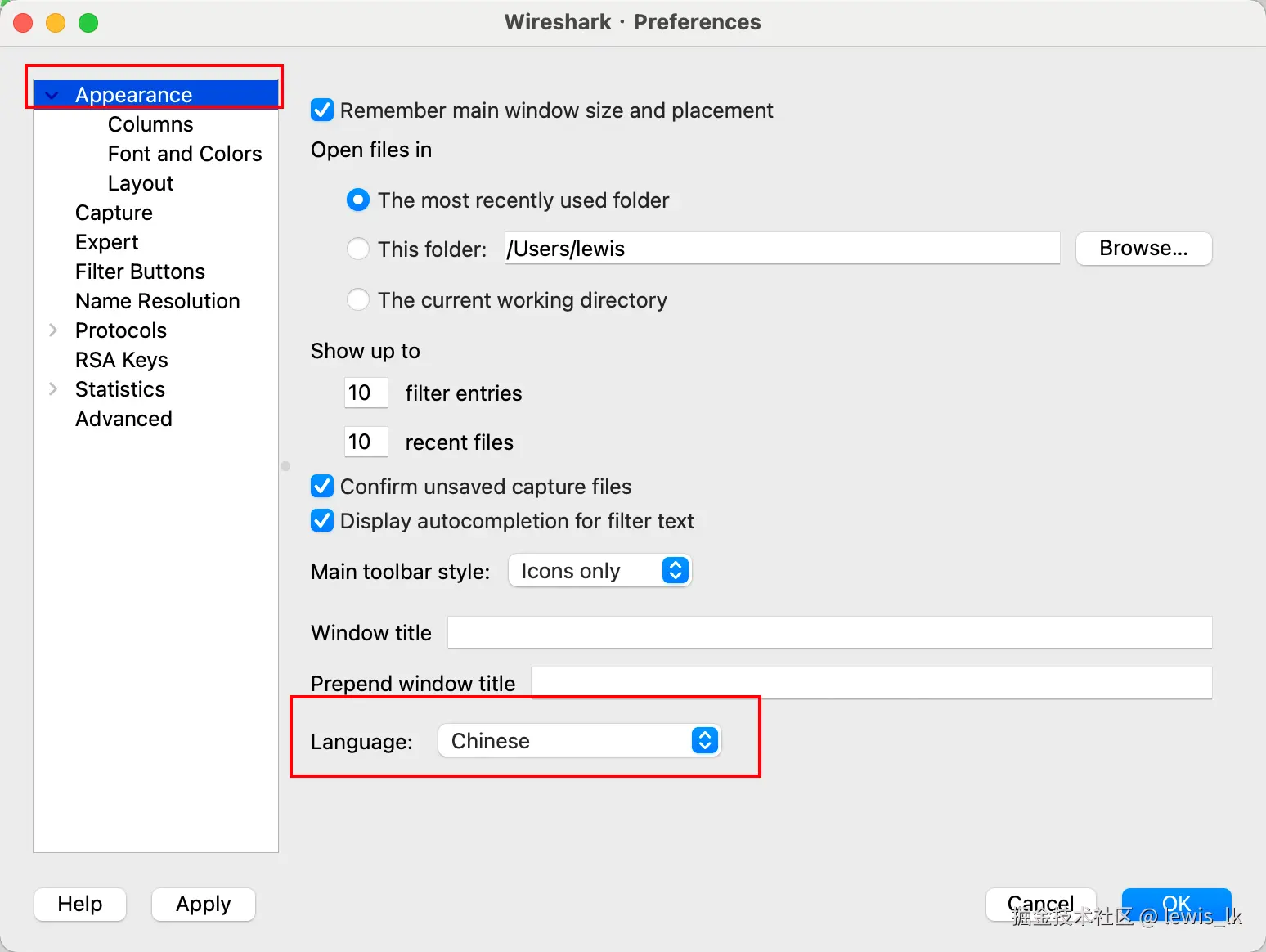Expand the Protocols tree node
This screenshot has height=952, width=1266.
(53, 330)
